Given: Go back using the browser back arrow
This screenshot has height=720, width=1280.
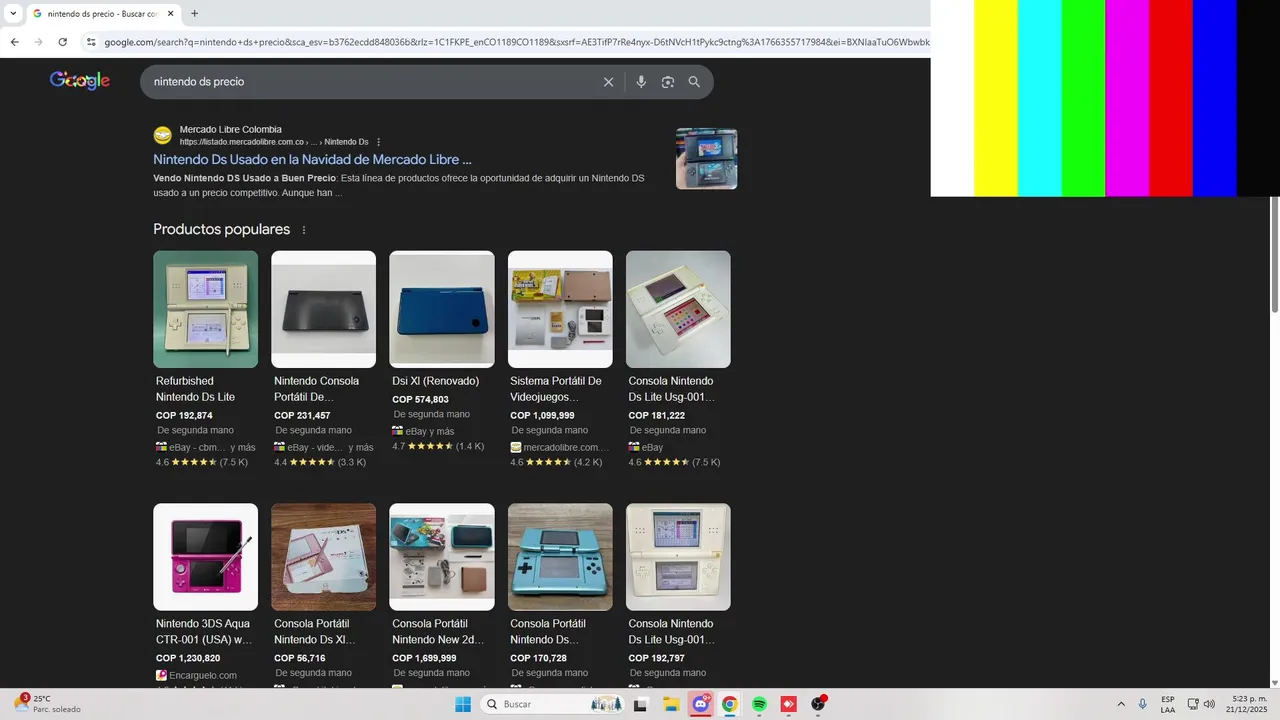Looking at the screenshot, I should tap(14, 42).
